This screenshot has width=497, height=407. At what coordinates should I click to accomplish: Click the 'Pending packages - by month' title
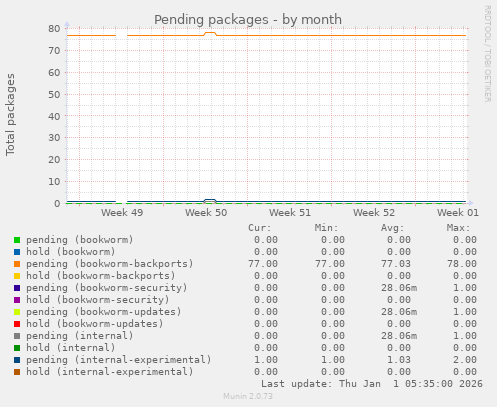(248, 20)
